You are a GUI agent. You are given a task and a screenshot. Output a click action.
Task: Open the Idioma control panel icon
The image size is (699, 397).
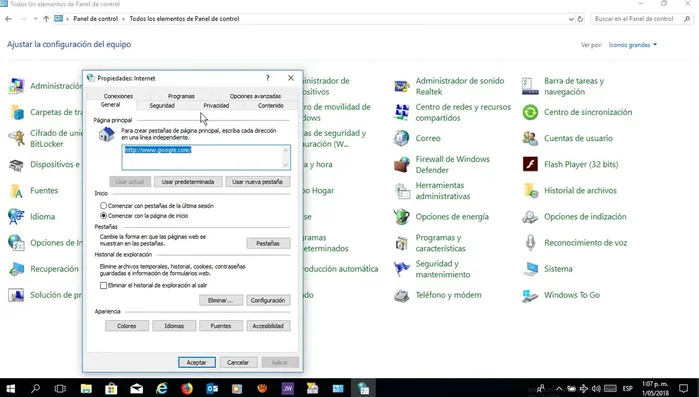click(x=16, y=217)
